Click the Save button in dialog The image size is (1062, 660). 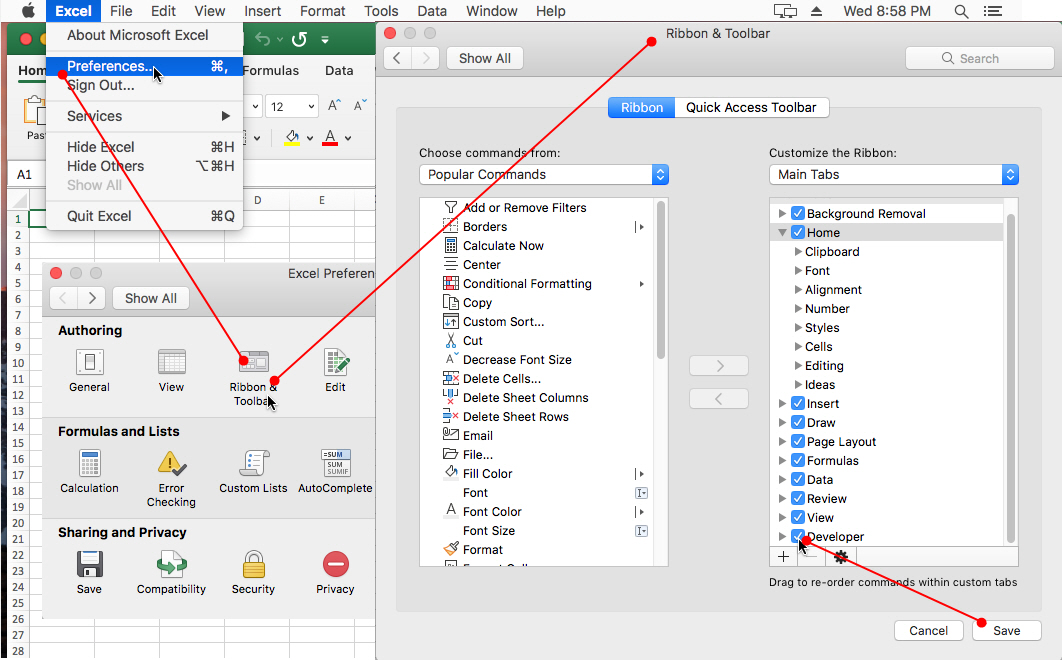[1006, 630]
